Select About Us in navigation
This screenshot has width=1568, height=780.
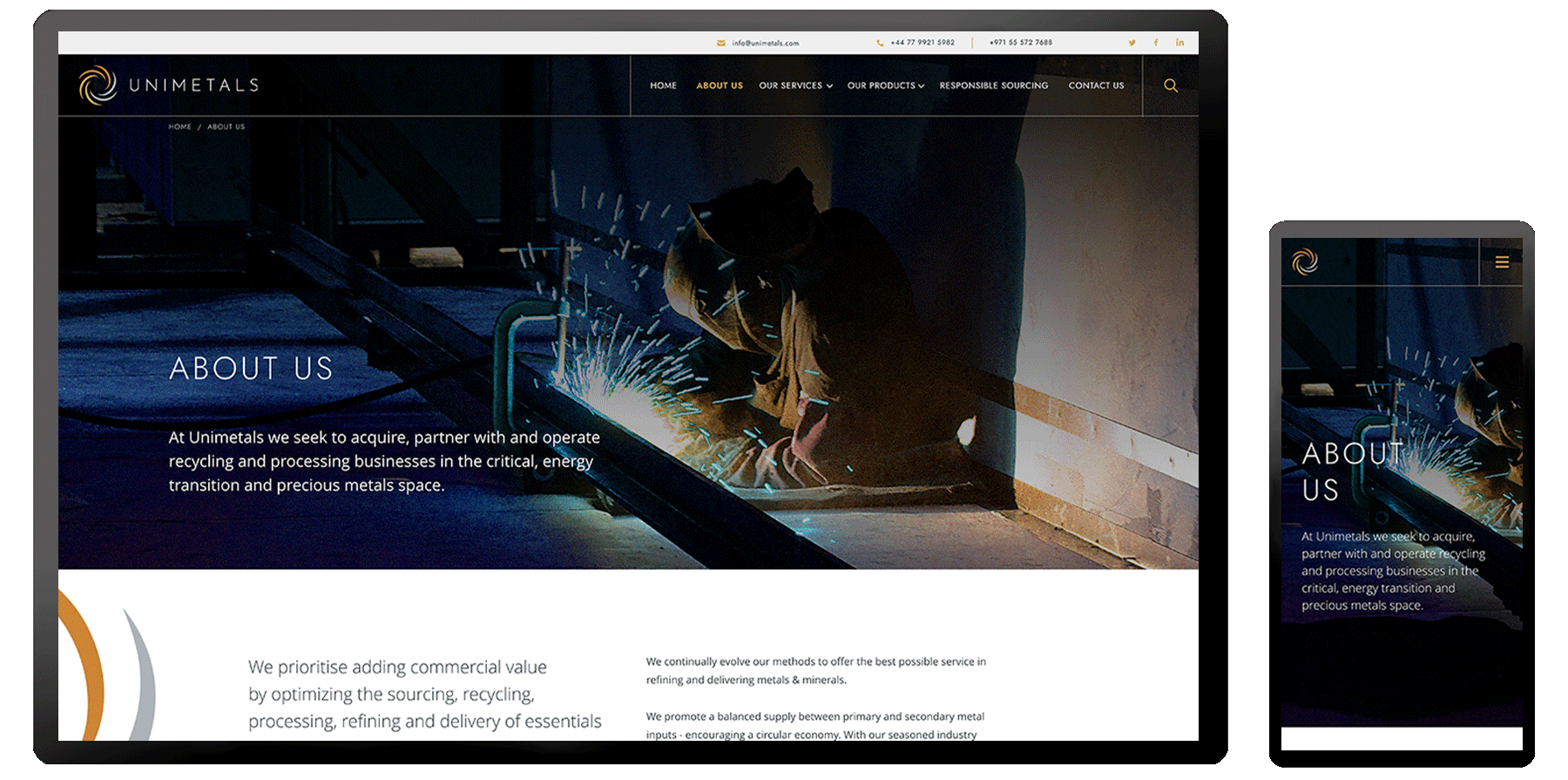tap(720, 85)
